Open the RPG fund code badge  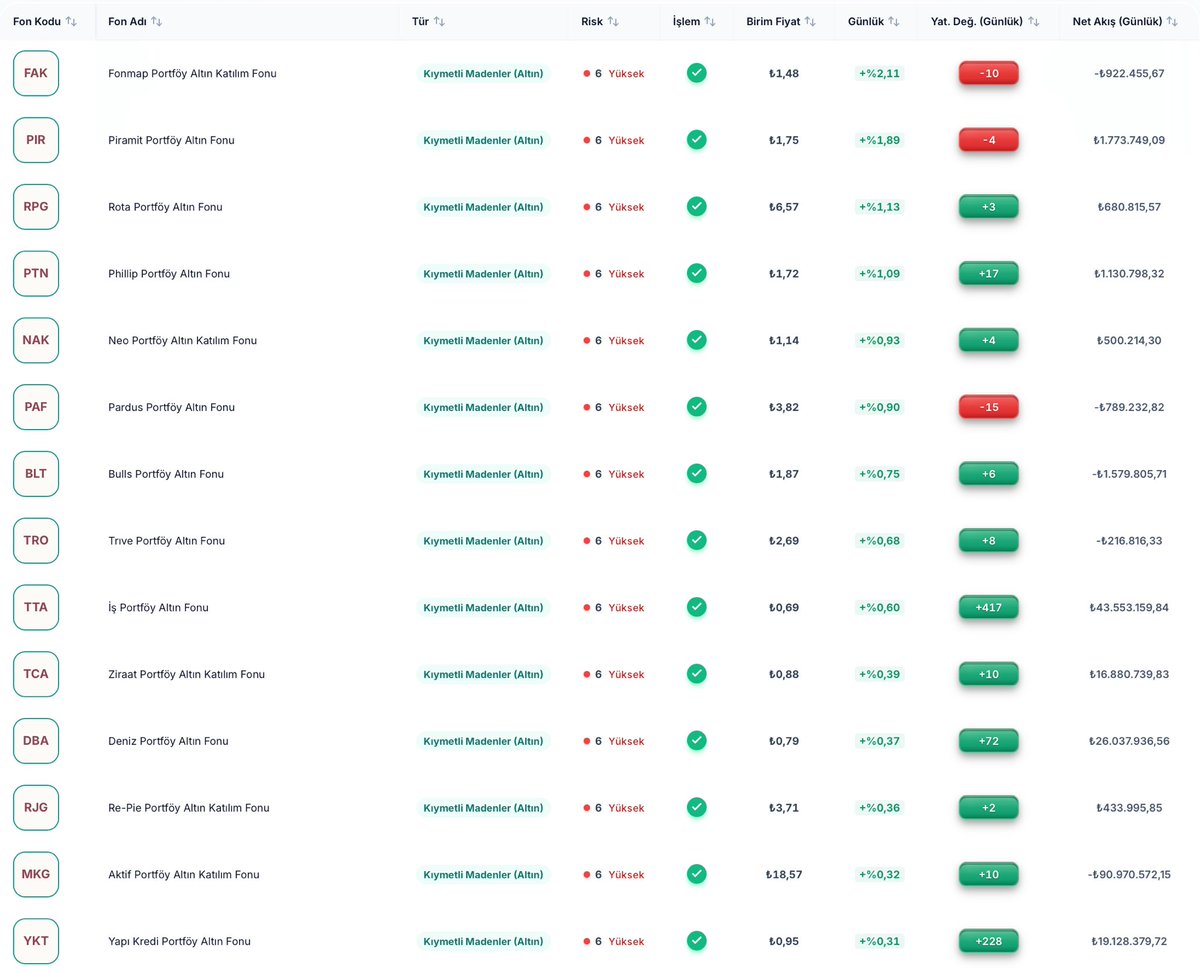36,207
